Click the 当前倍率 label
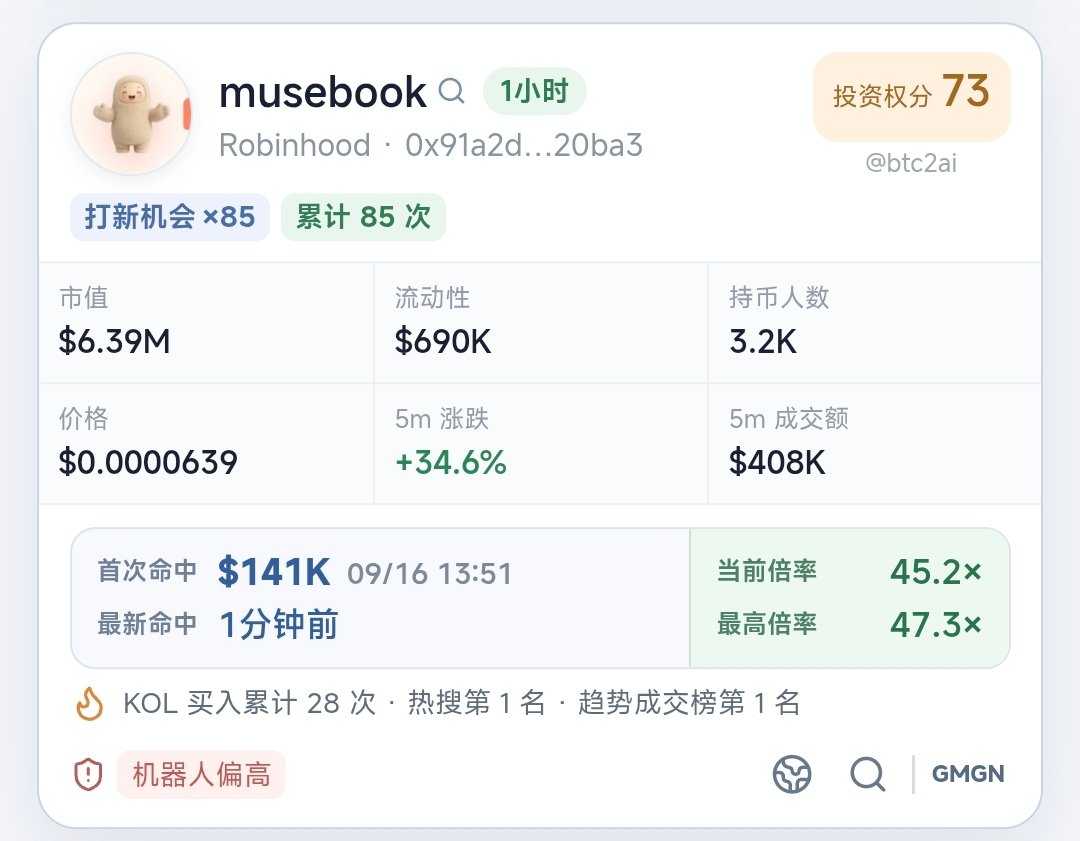The height and width of the screenshot is (841, 1080). point(767,571)
